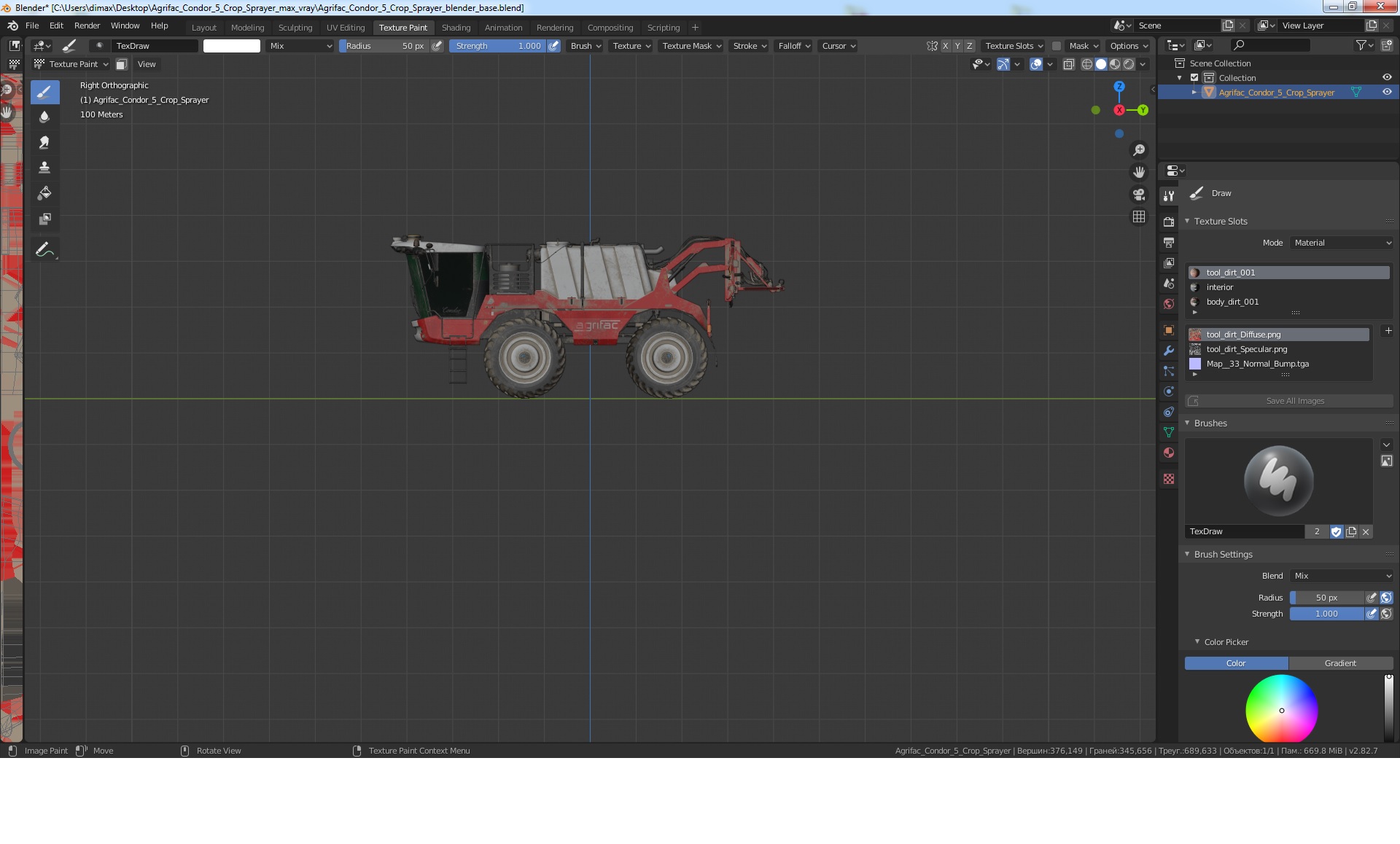The image size is (1400, 844).
Task: Open the Render menu
Action: click(87, 26)
